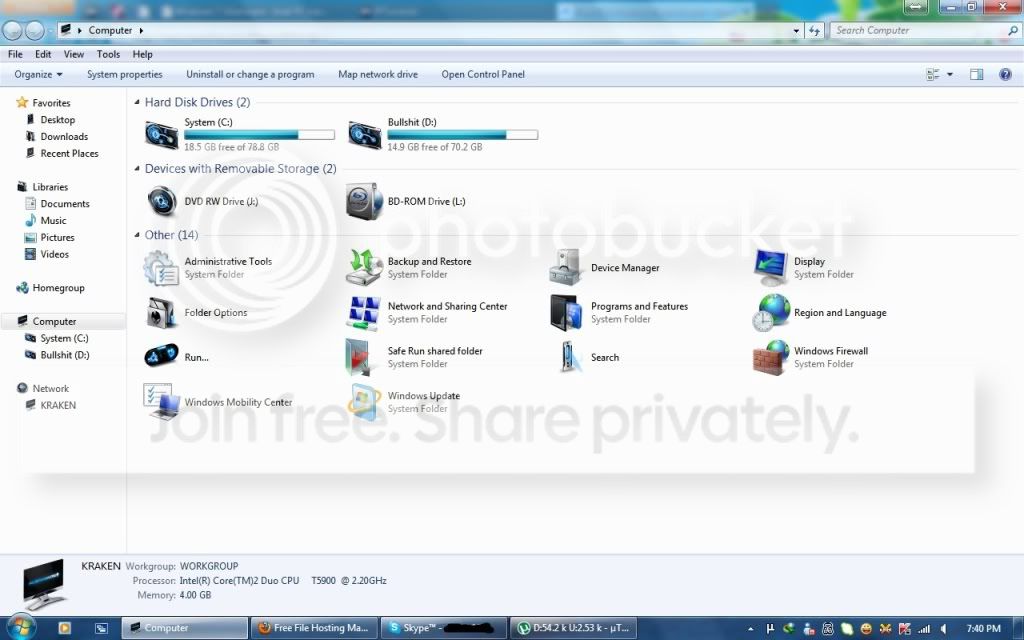1024x640 pixels.
Task: Open the Windows Mobility Center icon
Action: [x=161, y=402]
